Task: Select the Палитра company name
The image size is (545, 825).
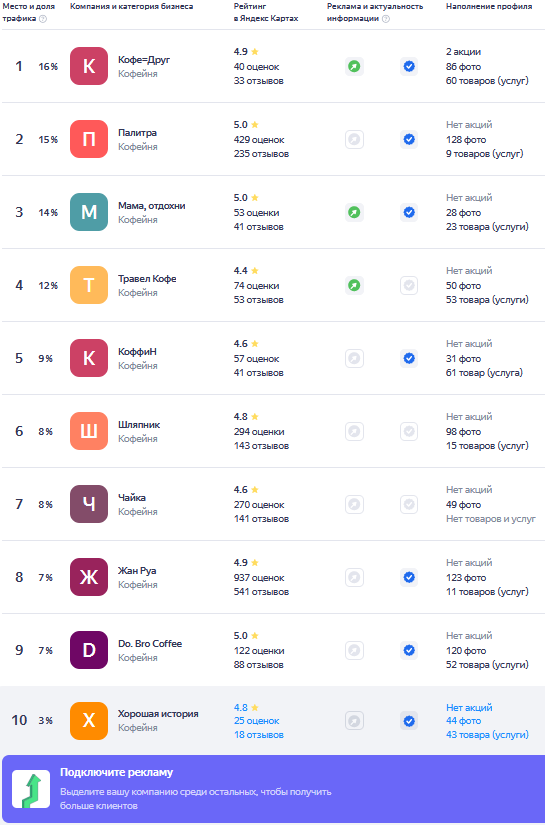Action: (137, 133)
